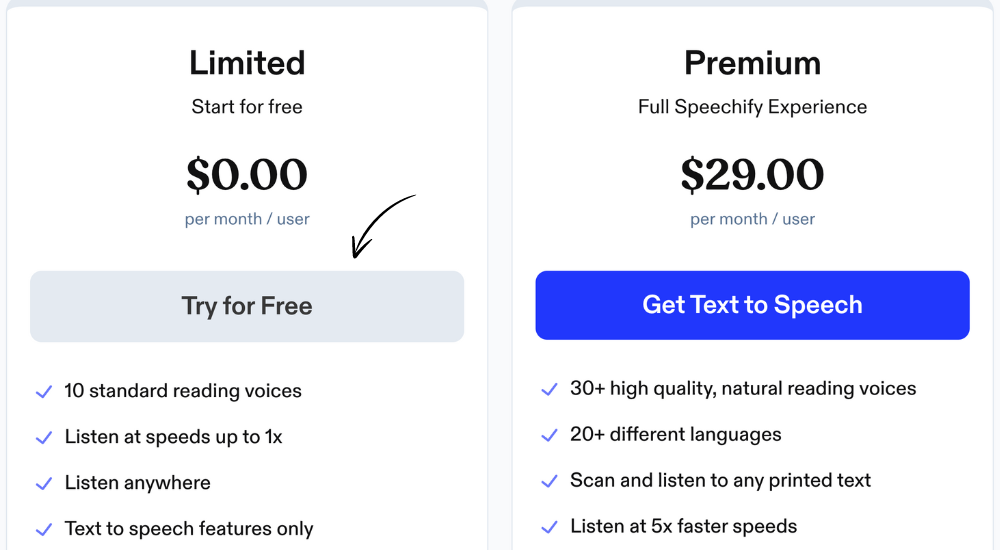
Task: Click checkmark next to Listen at speeds up to 1x
Action: click(44, 438)
